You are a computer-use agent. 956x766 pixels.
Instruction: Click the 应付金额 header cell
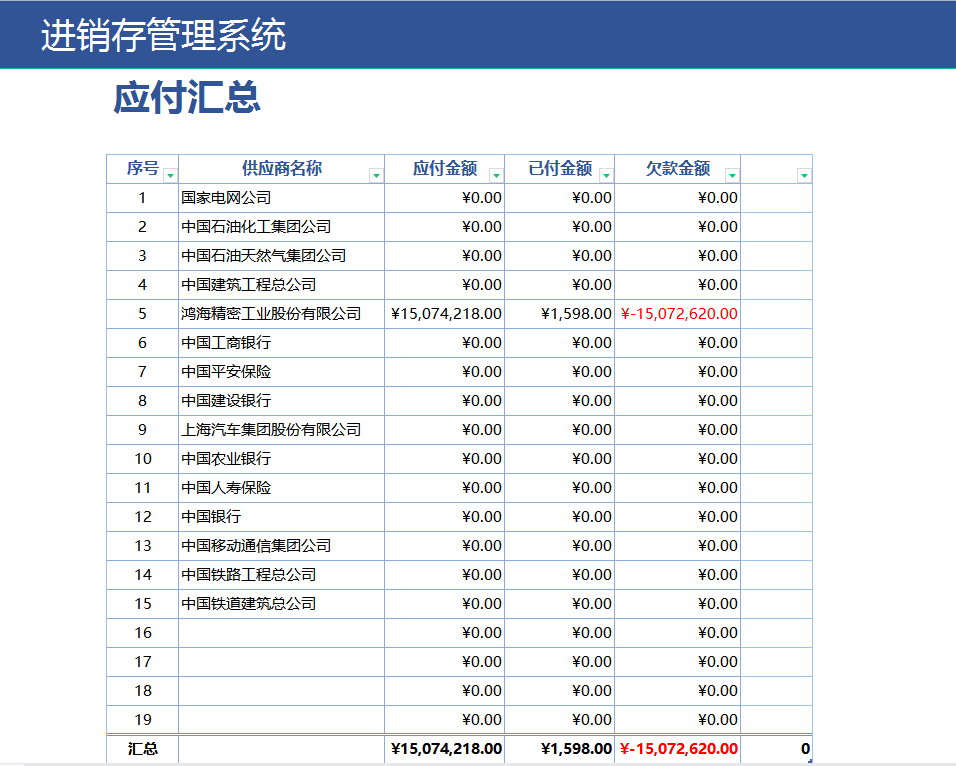444,169
